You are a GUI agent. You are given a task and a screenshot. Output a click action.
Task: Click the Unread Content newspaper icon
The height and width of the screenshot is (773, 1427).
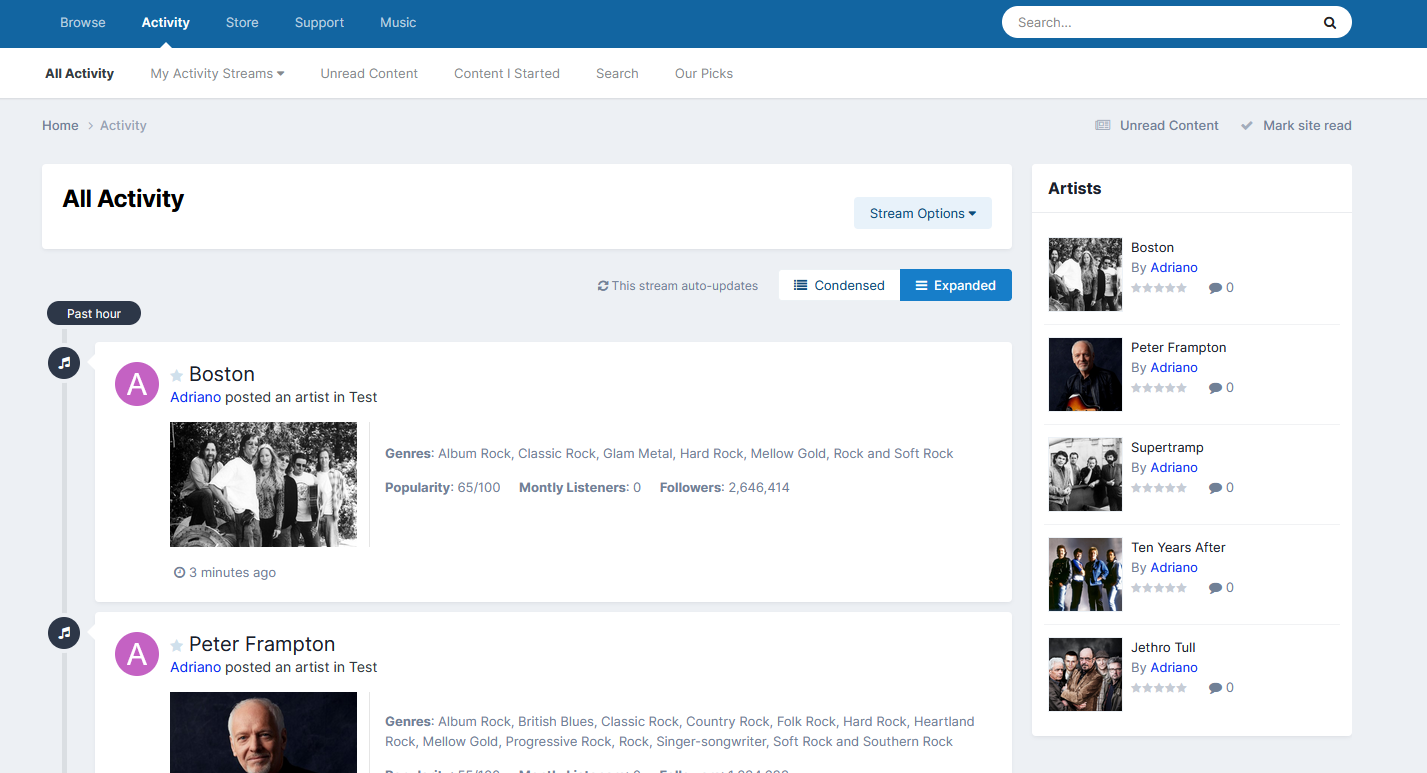(x=1103, y=126)
